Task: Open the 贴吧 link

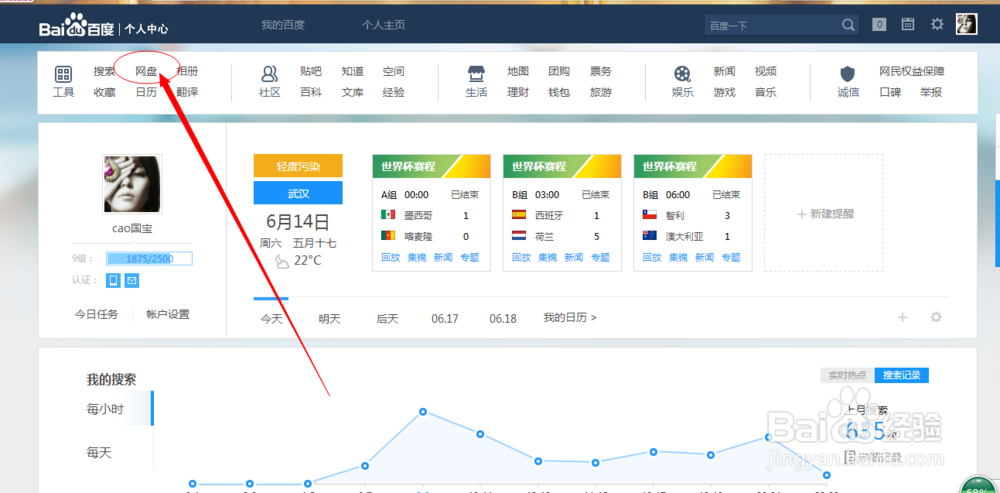Action: [x=311, y=71]
